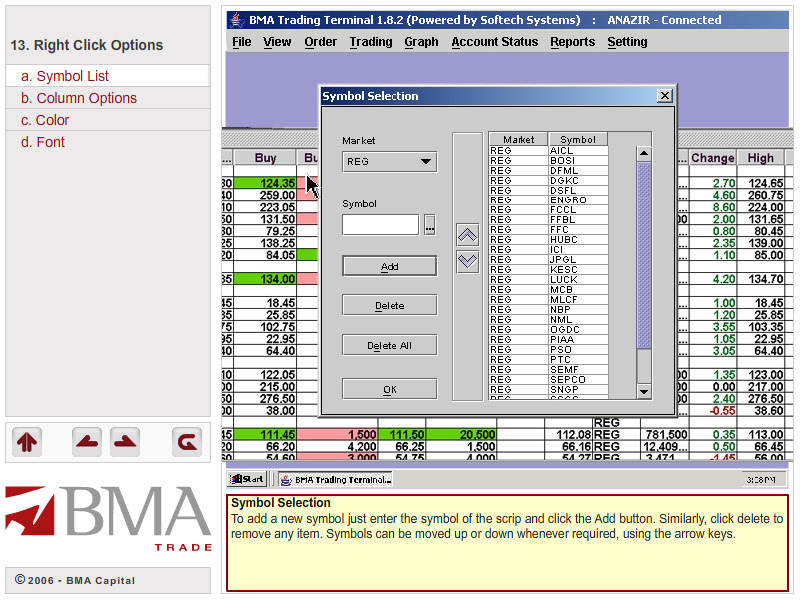Open the Trading menu

(x=371, y=42)
